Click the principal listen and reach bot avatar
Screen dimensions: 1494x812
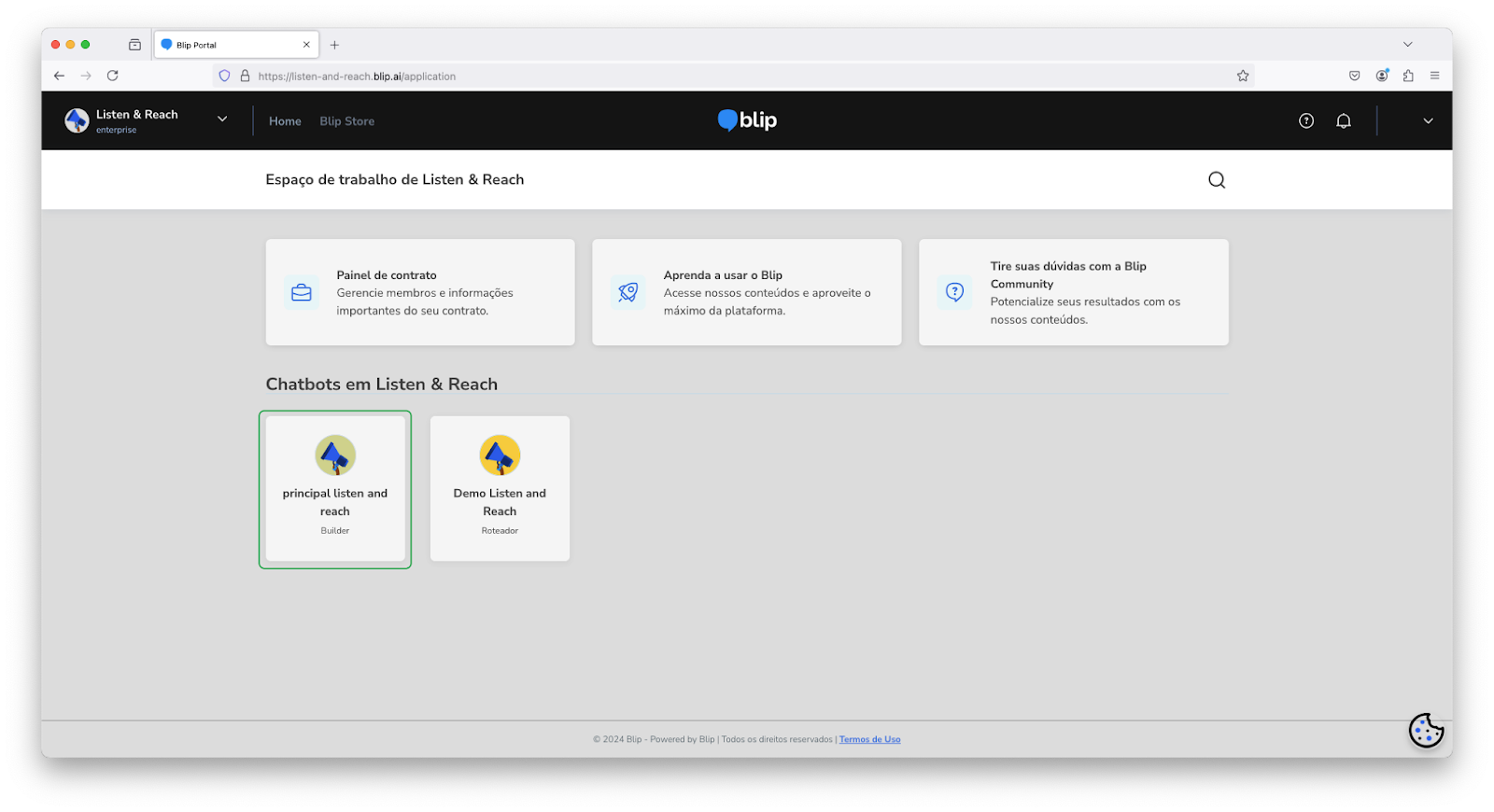[335, 455]
